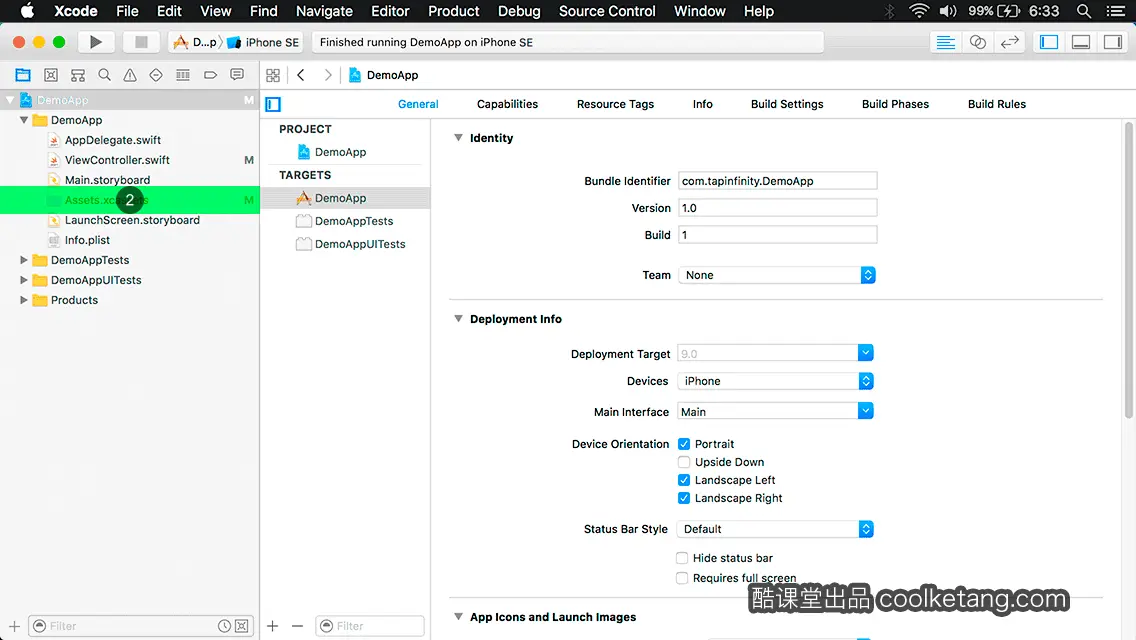Collapse the Deployment Info section
Viewport: 1136px width, 640px height.
coord(458,319)
